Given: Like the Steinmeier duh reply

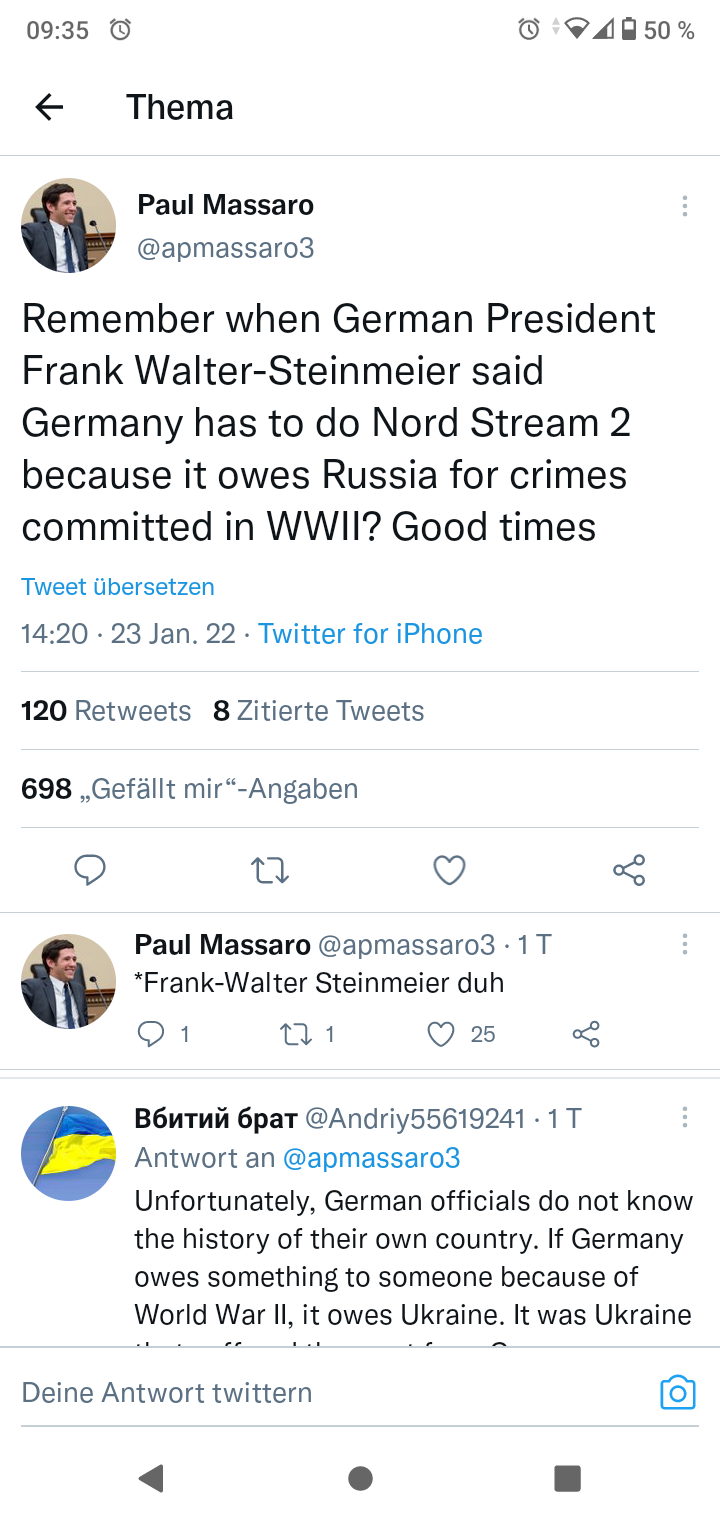Looking at the screenshot, I should (441, 1034).
